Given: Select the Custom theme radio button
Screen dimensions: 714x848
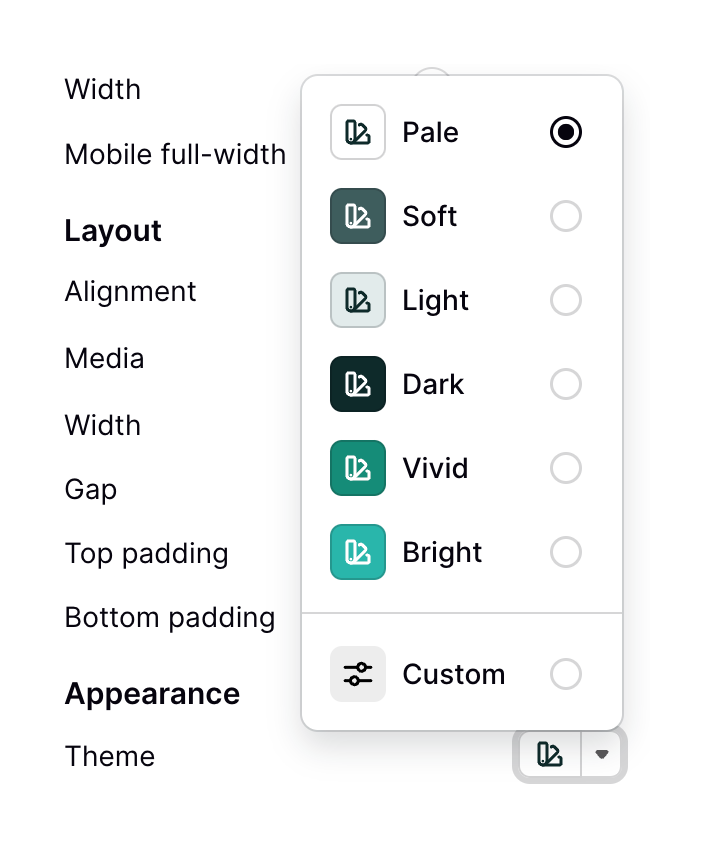Looking at the screenshot, I should (x=566, y=674).
